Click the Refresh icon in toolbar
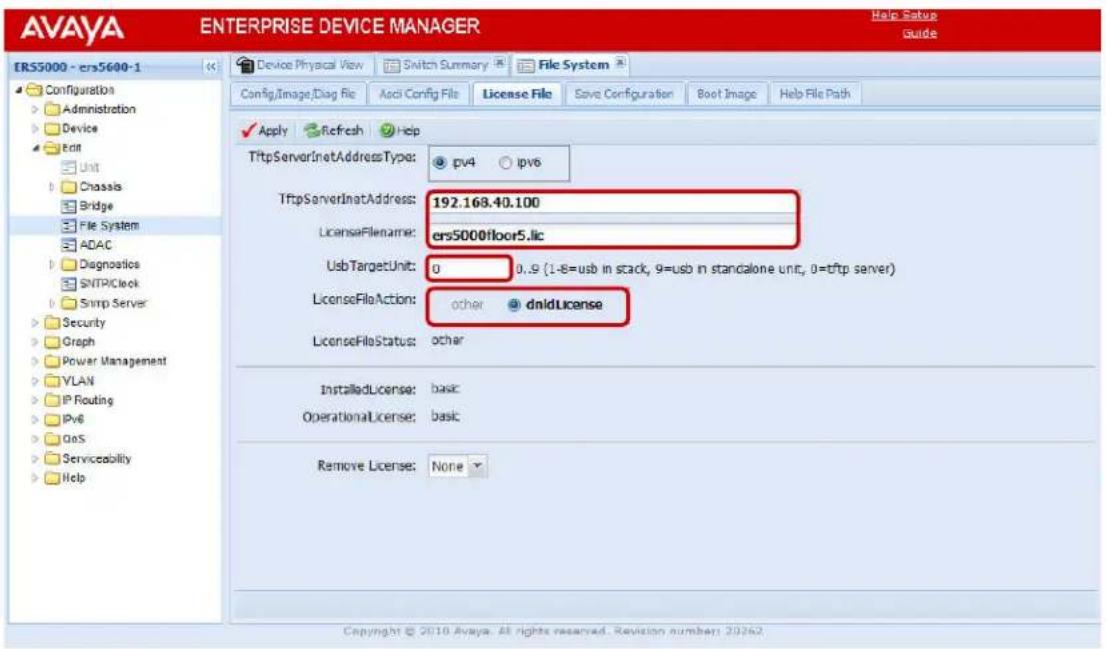The image size is (1106, 649). tap(312, 131)
